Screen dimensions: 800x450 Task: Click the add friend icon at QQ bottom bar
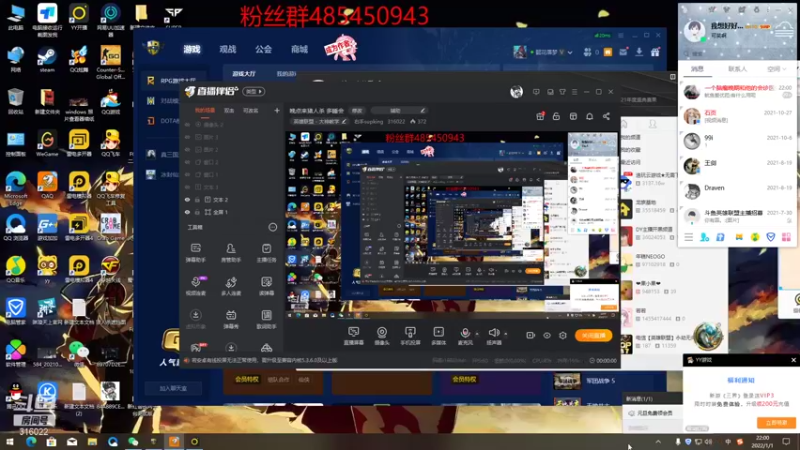705,237
